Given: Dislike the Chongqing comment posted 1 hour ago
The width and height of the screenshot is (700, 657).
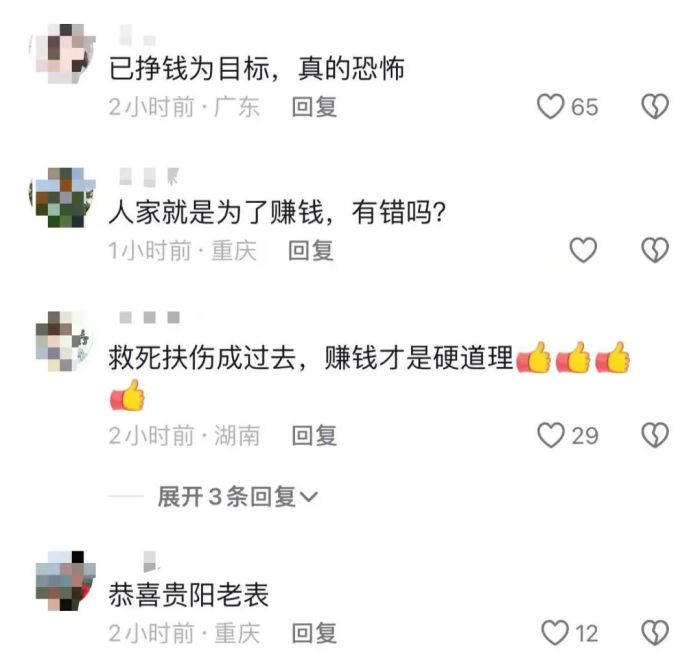Looking at the screenshot, I should pyautogui.click(x=655, y=250).
